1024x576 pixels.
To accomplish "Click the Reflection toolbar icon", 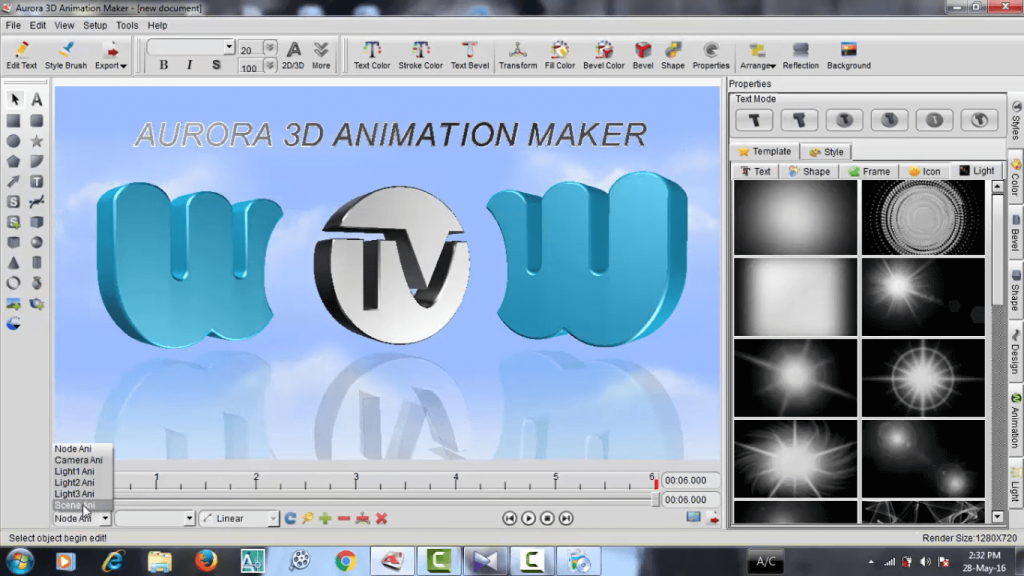I will 800,55.
